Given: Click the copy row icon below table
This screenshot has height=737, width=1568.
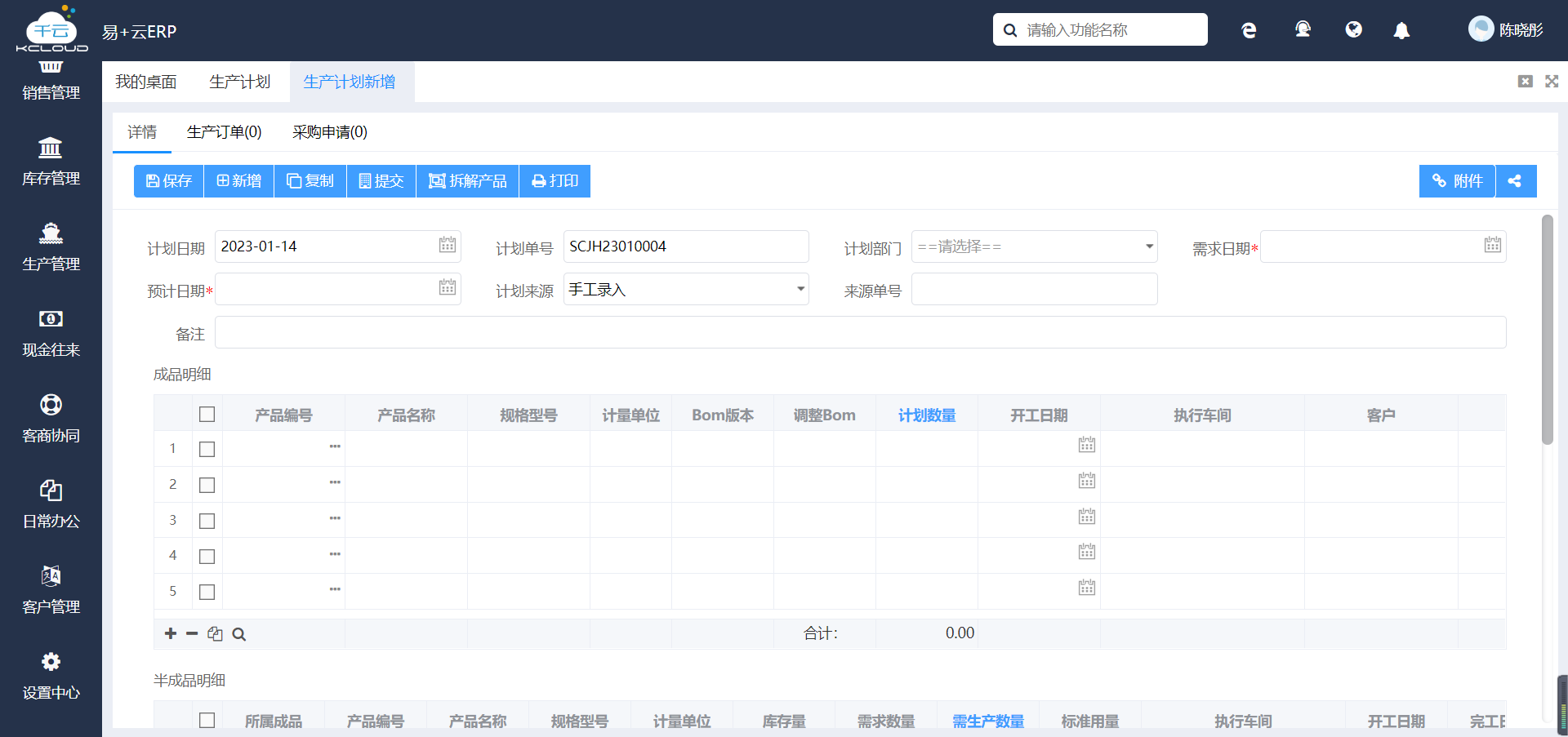Looking at the screenshot, I should 215,633.
